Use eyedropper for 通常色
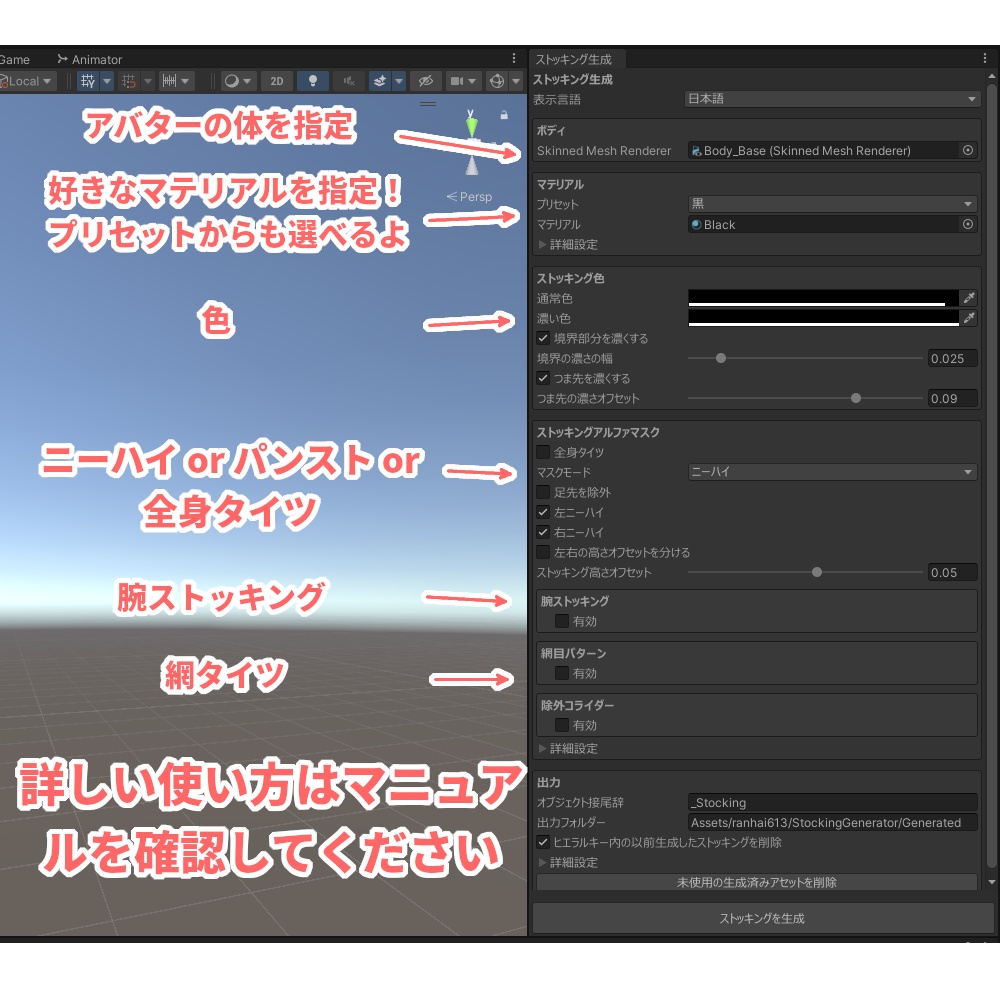The image size is (1000, 1000). click(x=969, y=298)
